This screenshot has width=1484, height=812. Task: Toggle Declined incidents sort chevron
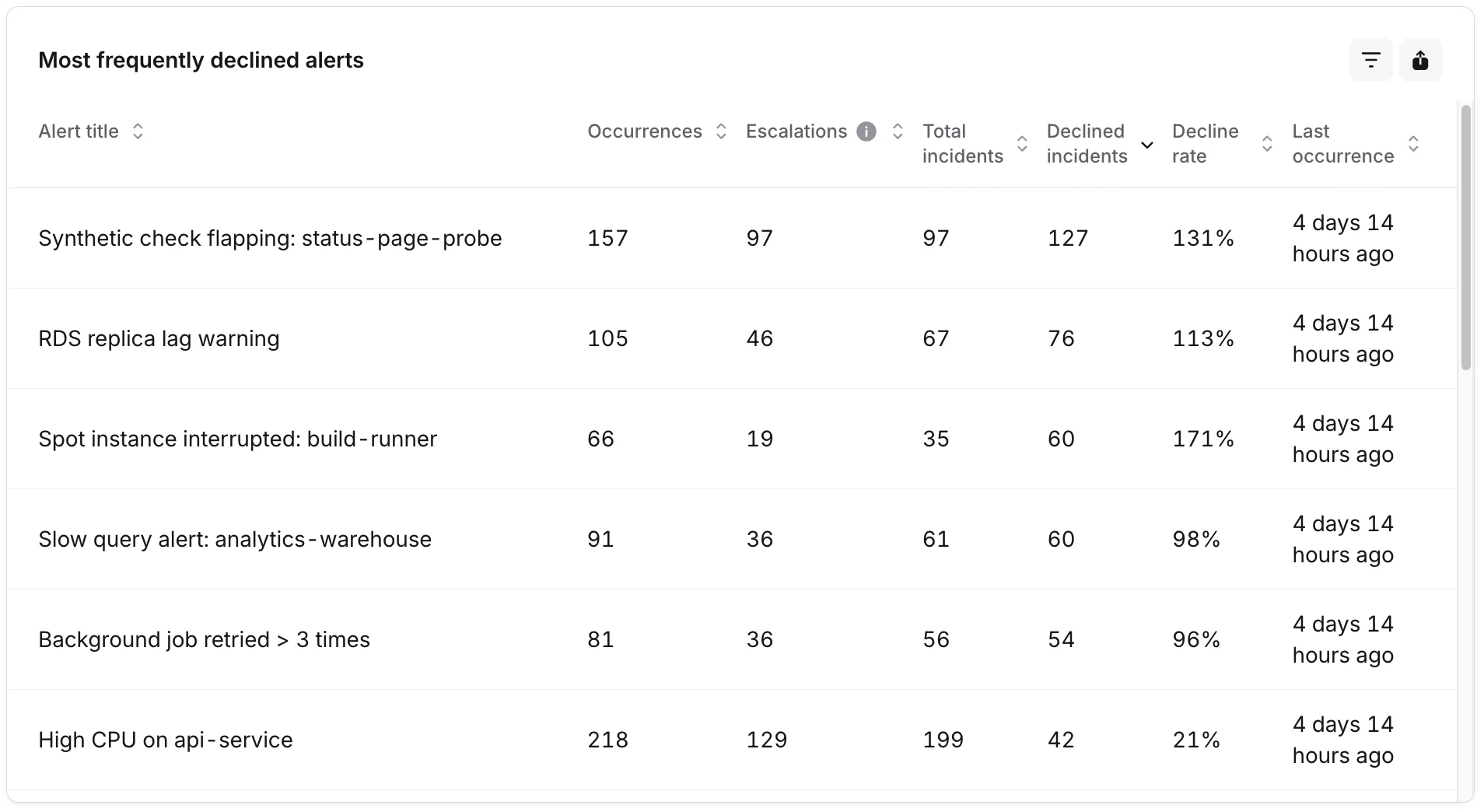tap(1146, 145)
